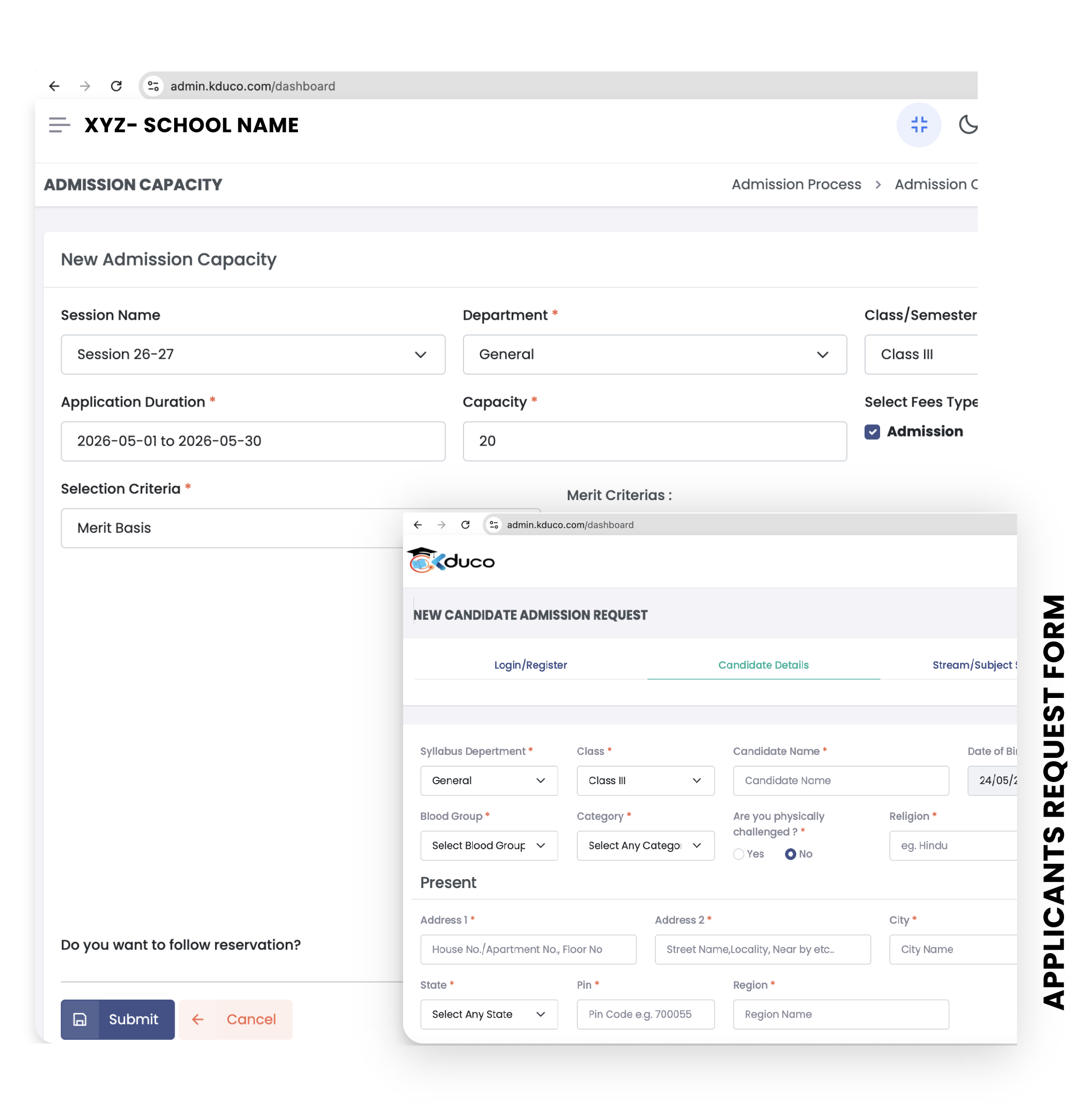Open the Session Name dropdown

click(x=253, y=354)
